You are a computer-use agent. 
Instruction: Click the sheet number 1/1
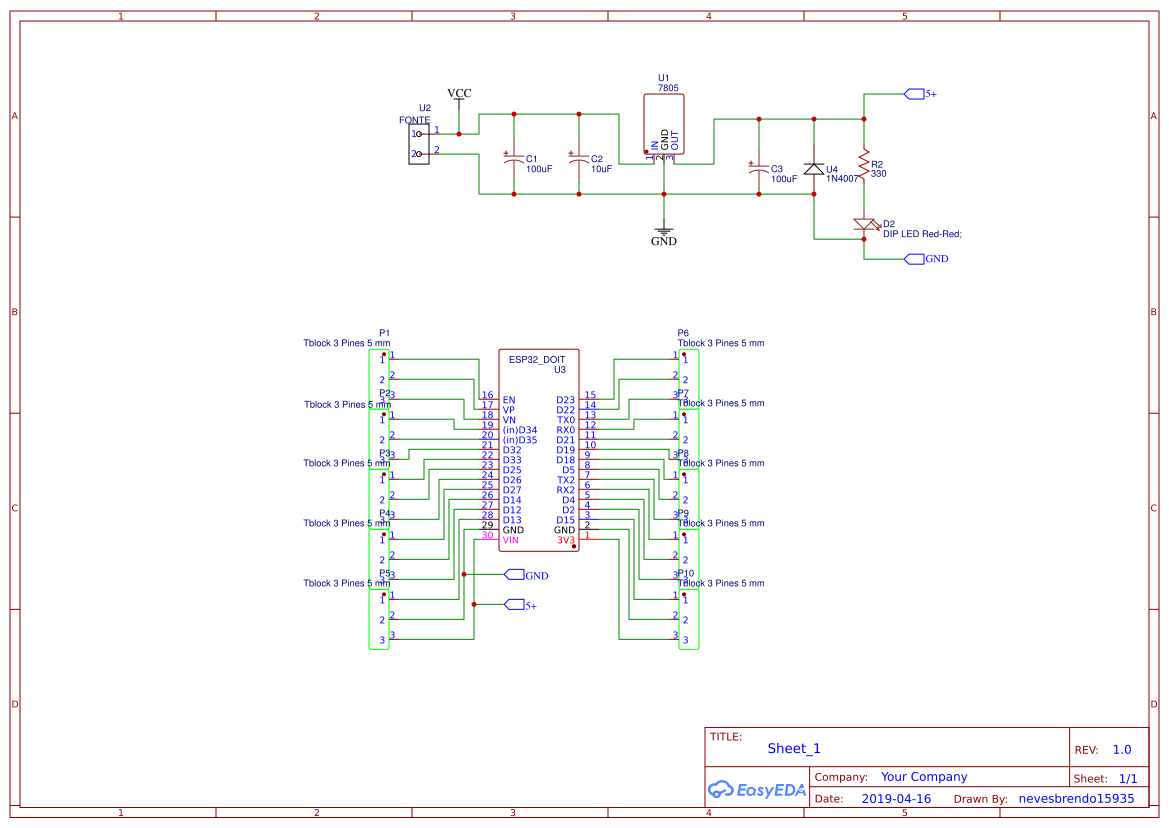pos(1128,779)
